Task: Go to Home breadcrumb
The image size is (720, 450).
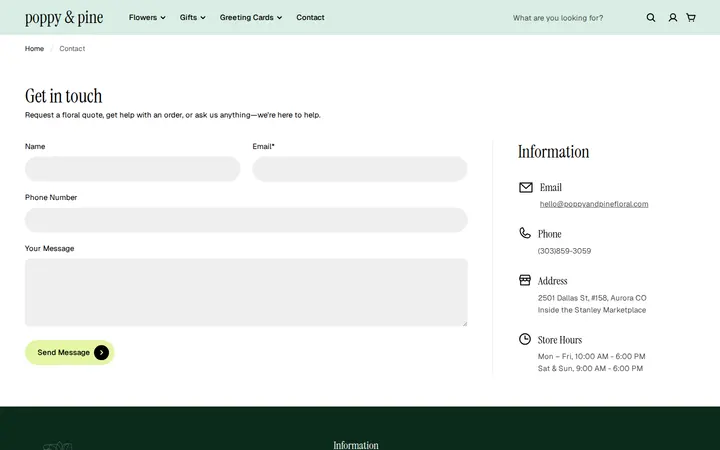Action: click(34, 49)
